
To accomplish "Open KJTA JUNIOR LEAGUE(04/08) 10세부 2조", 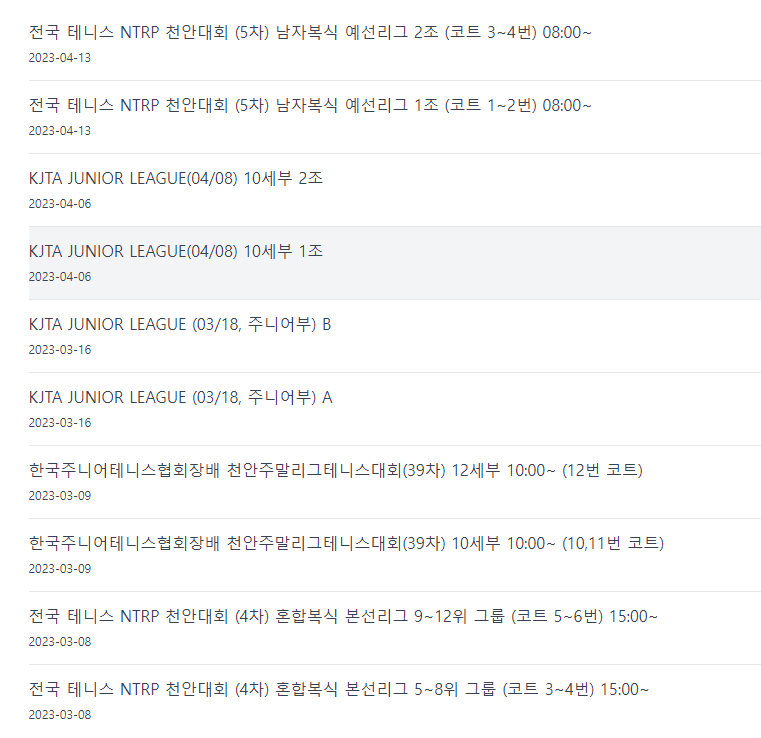I will point(176,179).
